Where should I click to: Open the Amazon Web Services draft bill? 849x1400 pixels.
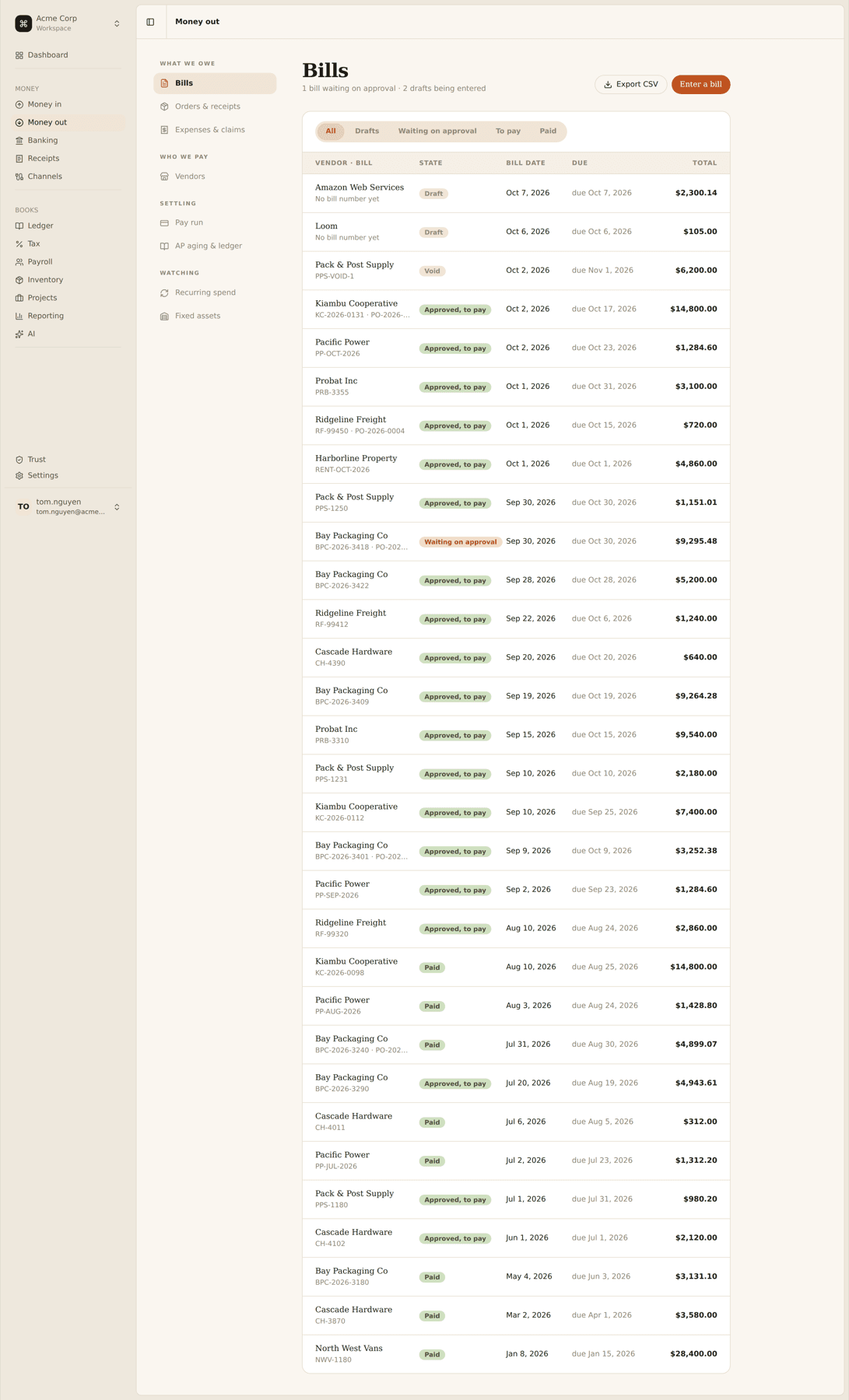click(x=516, y=193)
